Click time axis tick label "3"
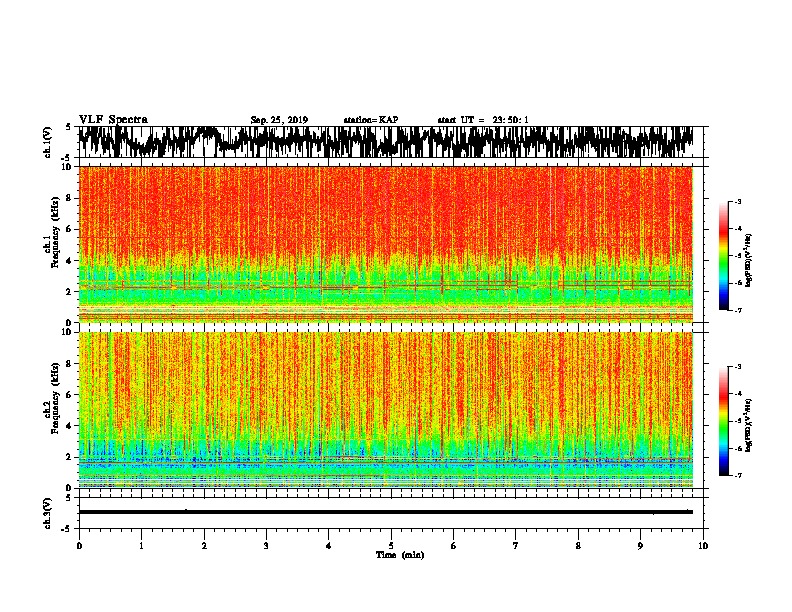 click(x=266, y=546)
